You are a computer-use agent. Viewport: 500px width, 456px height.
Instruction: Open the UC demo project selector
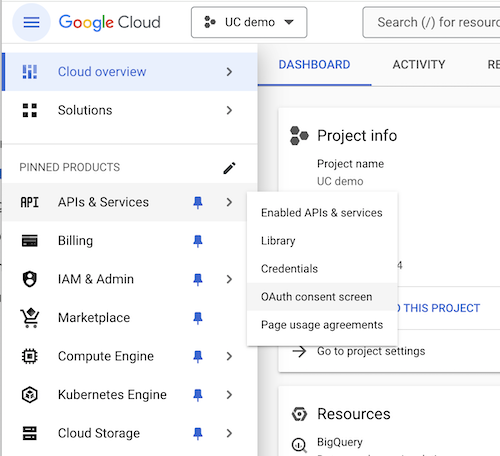[x=249, y=22]
